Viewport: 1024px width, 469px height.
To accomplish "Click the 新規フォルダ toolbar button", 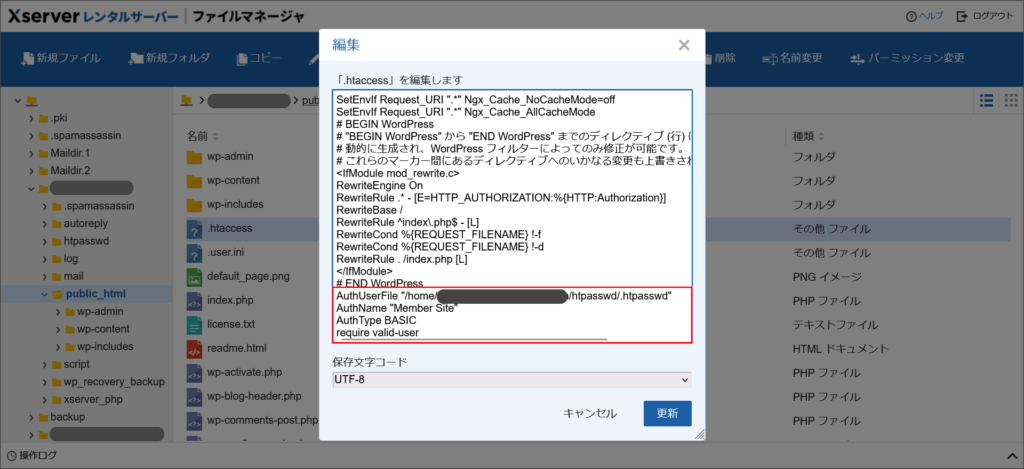I will [170, 58].
